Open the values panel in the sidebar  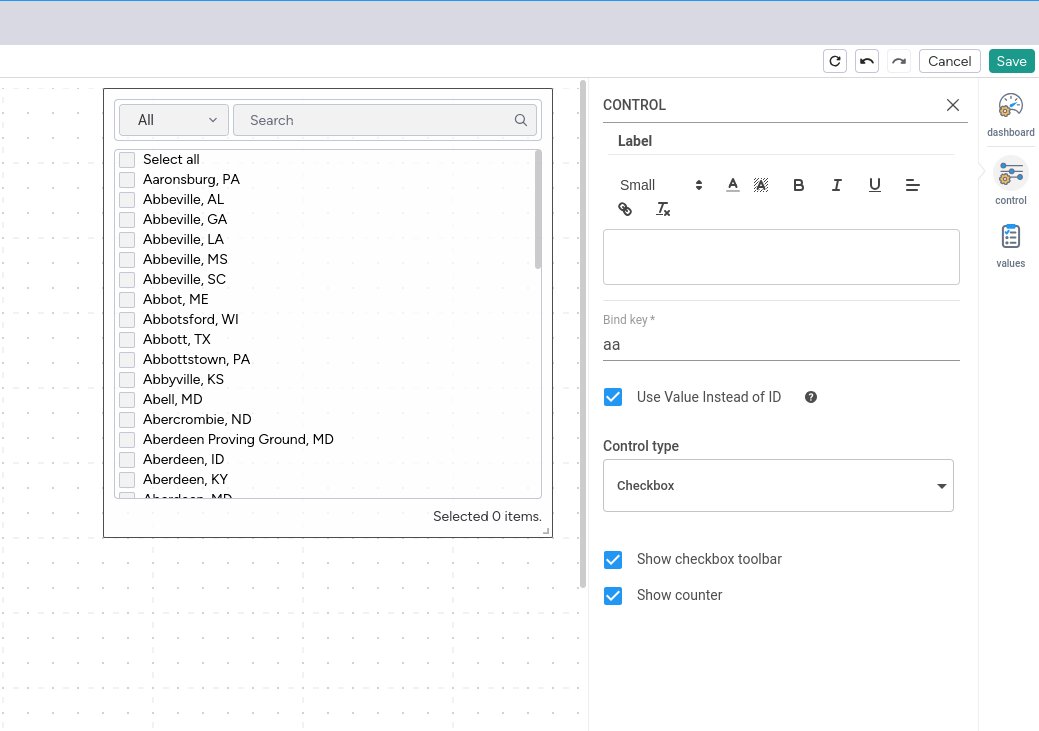click(1010, 245)
